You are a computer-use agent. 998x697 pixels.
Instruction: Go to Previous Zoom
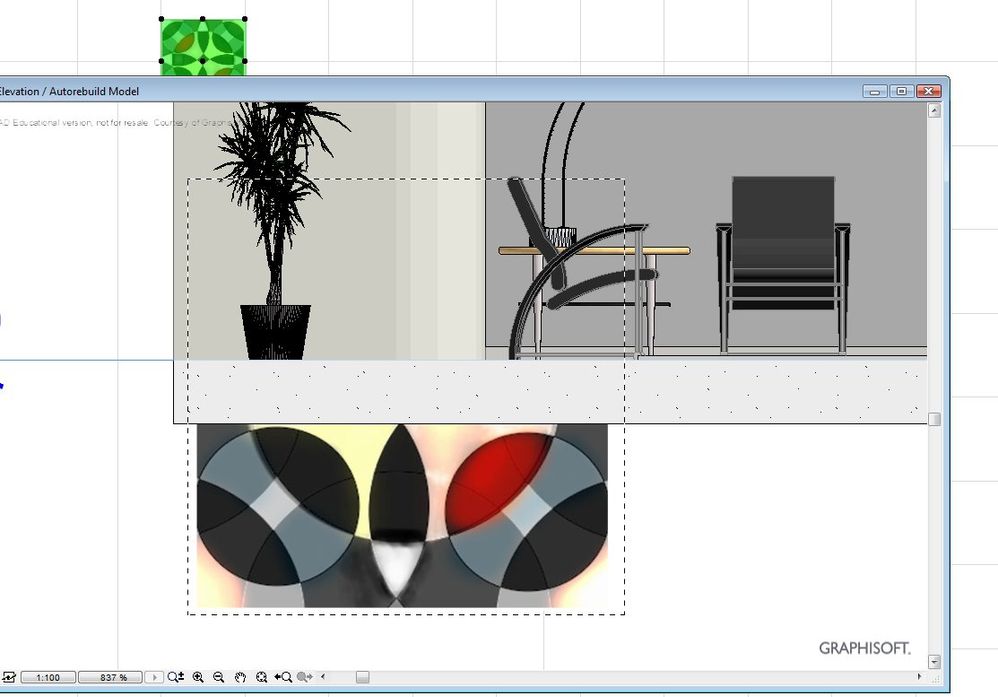[x=283, y=677]
